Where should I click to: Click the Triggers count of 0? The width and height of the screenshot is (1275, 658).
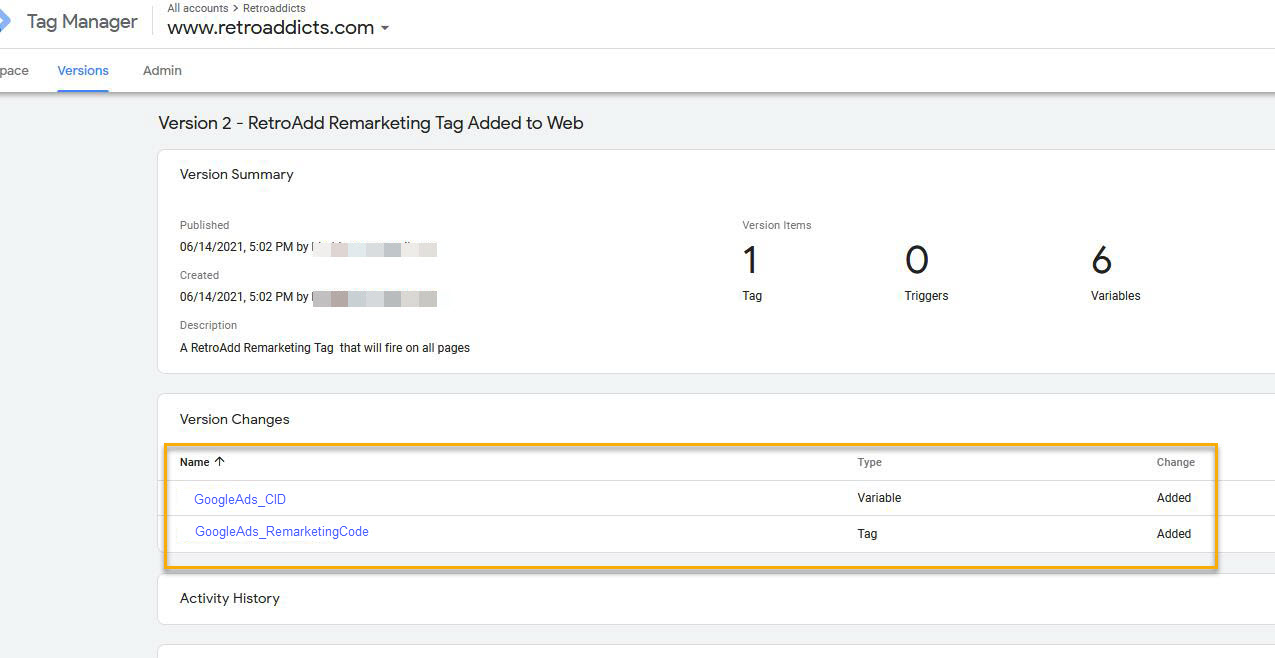coord(916,262)
